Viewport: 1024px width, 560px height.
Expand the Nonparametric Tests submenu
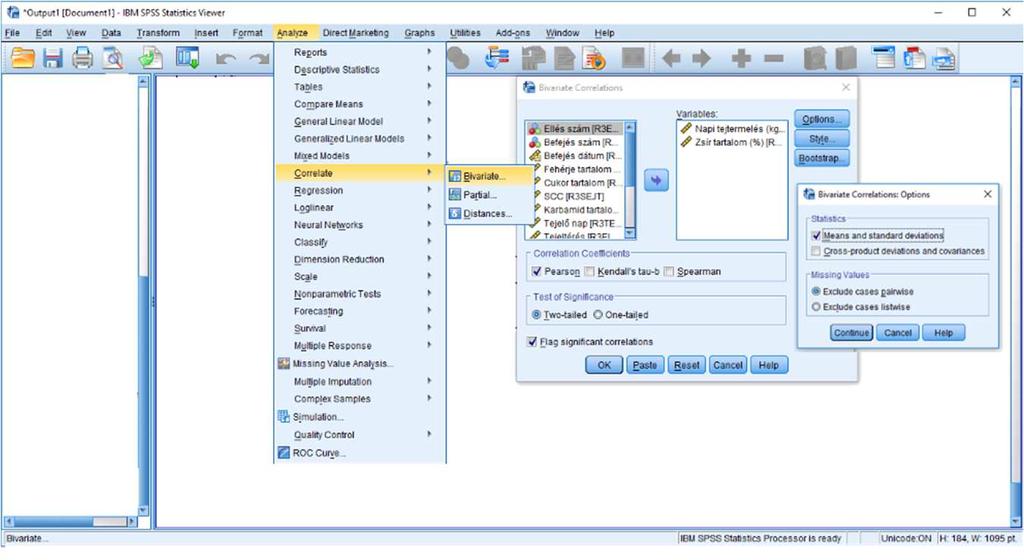click(x=360, y=294)
